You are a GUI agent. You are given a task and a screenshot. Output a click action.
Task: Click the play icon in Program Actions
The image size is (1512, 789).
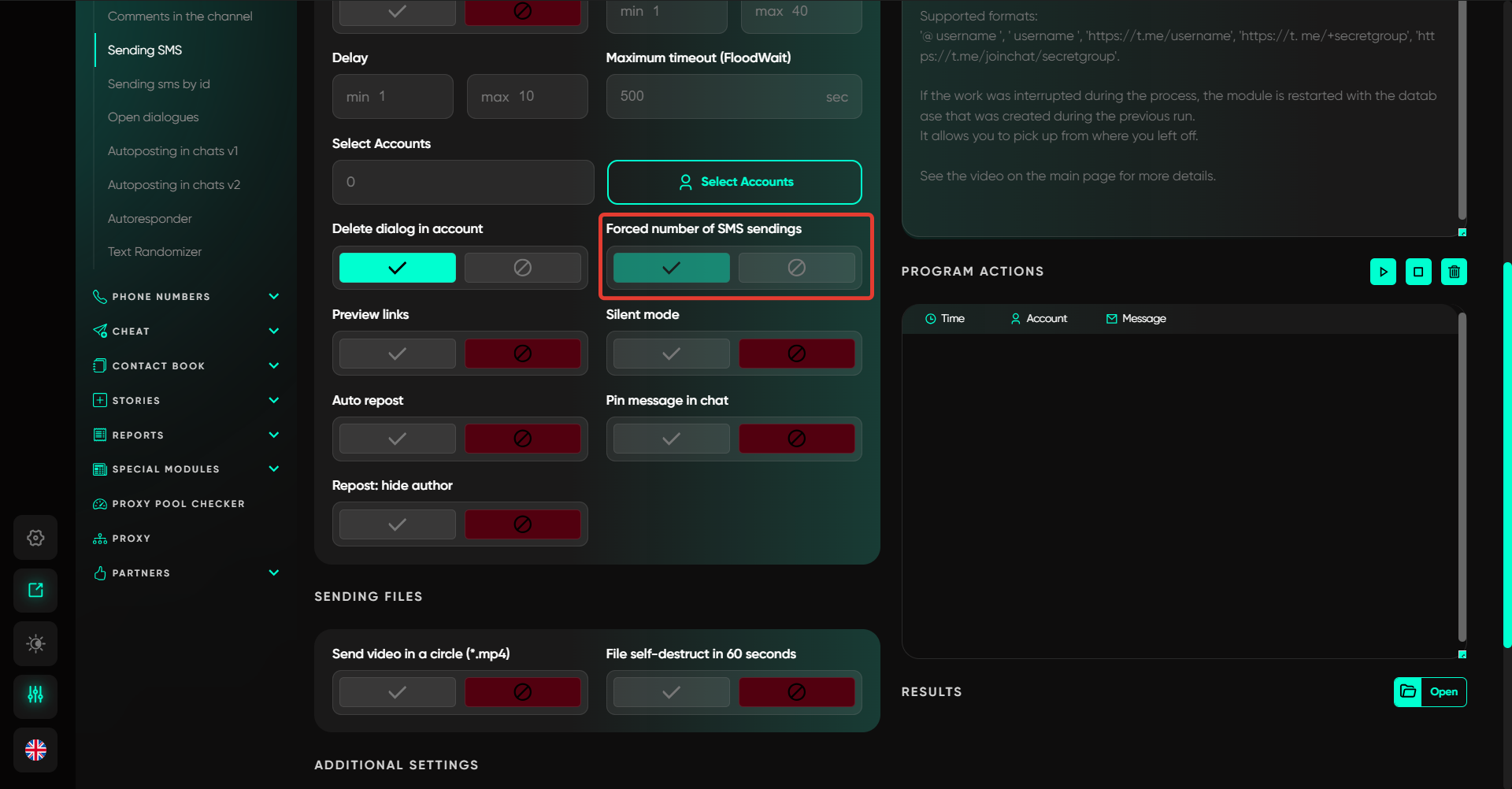(1383, 272)
